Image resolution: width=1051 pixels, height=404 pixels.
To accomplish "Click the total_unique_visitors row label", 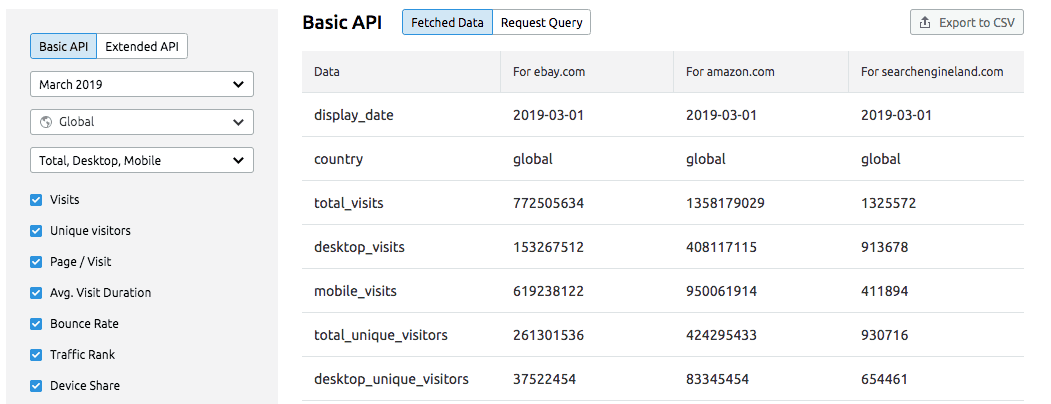I will click(381, 335).
